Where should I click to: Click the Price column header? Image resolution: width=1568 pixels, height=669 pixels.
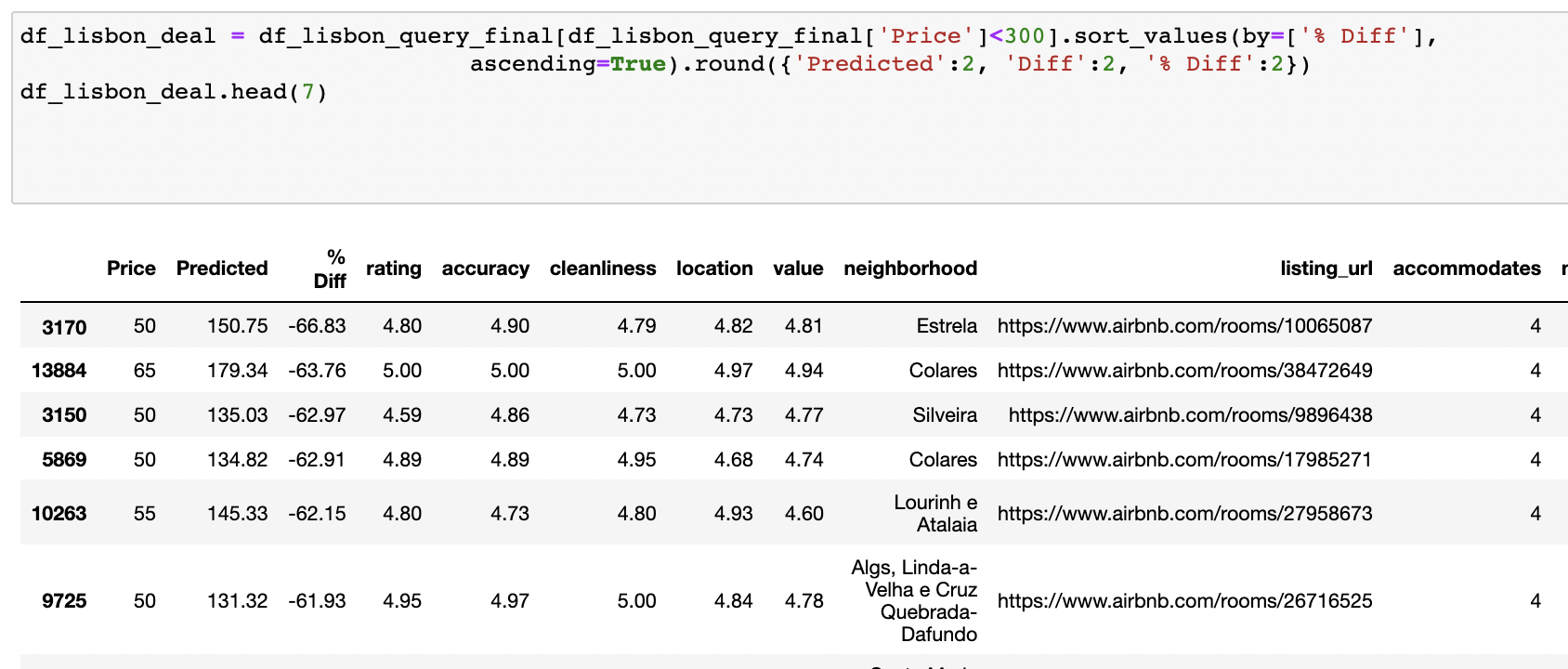pyautogui.click(x=131, y=269)
